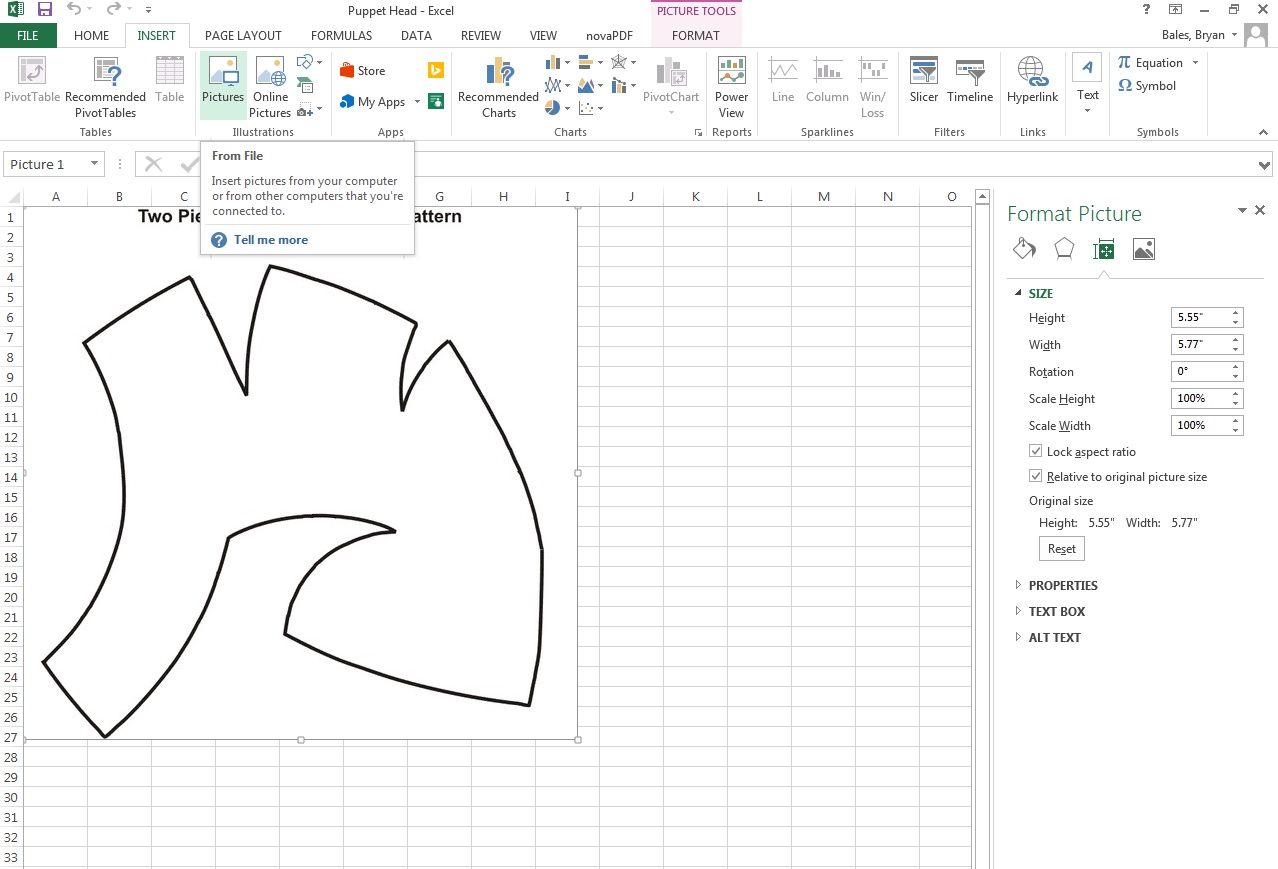Insert Pictures from file
1278x869 pixels.
click(x=222, y=85)
